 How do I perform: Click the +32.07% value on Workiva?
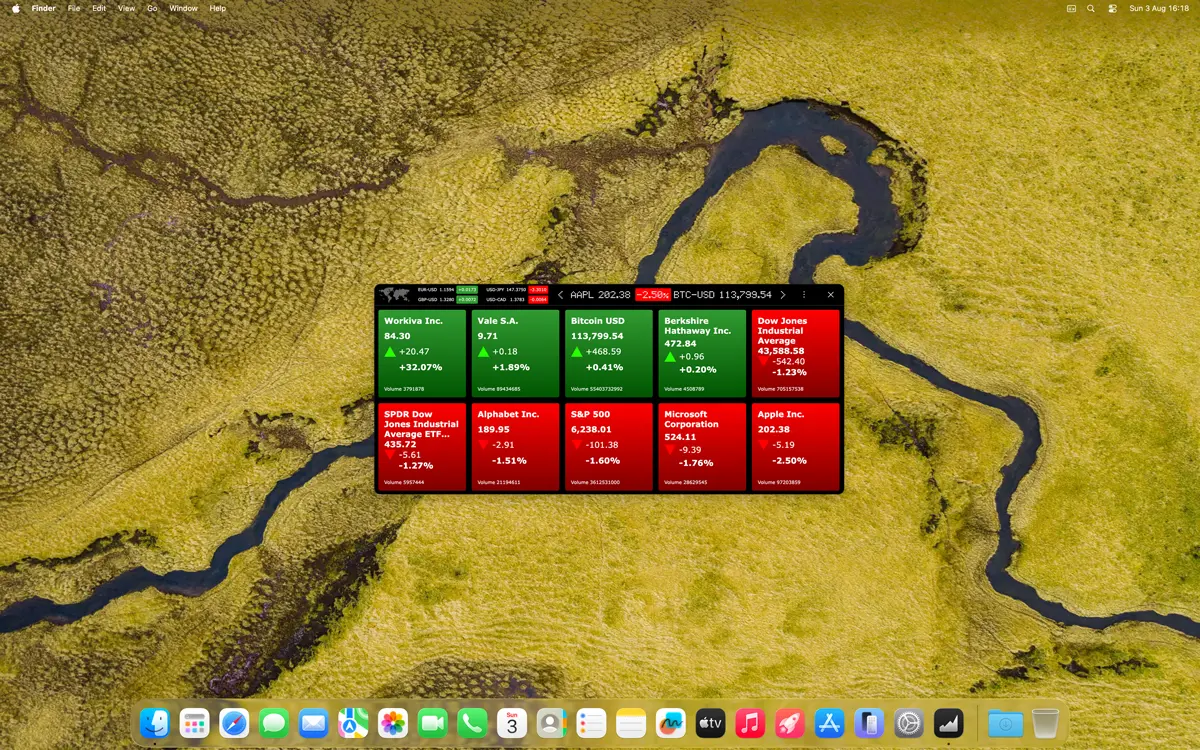420,368
